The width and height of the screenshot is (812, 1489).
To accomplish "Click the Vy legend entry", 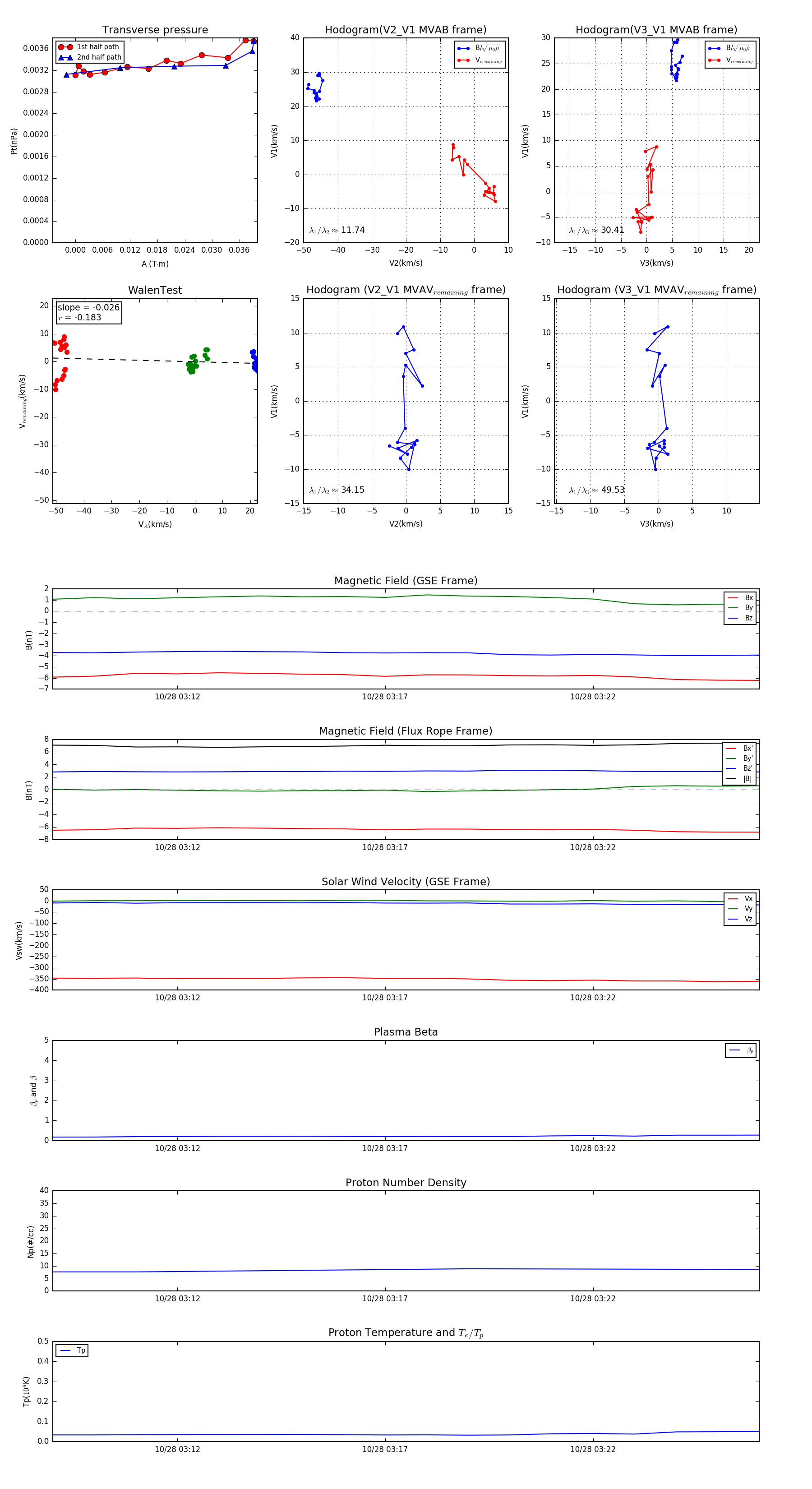I will point(740,909).
